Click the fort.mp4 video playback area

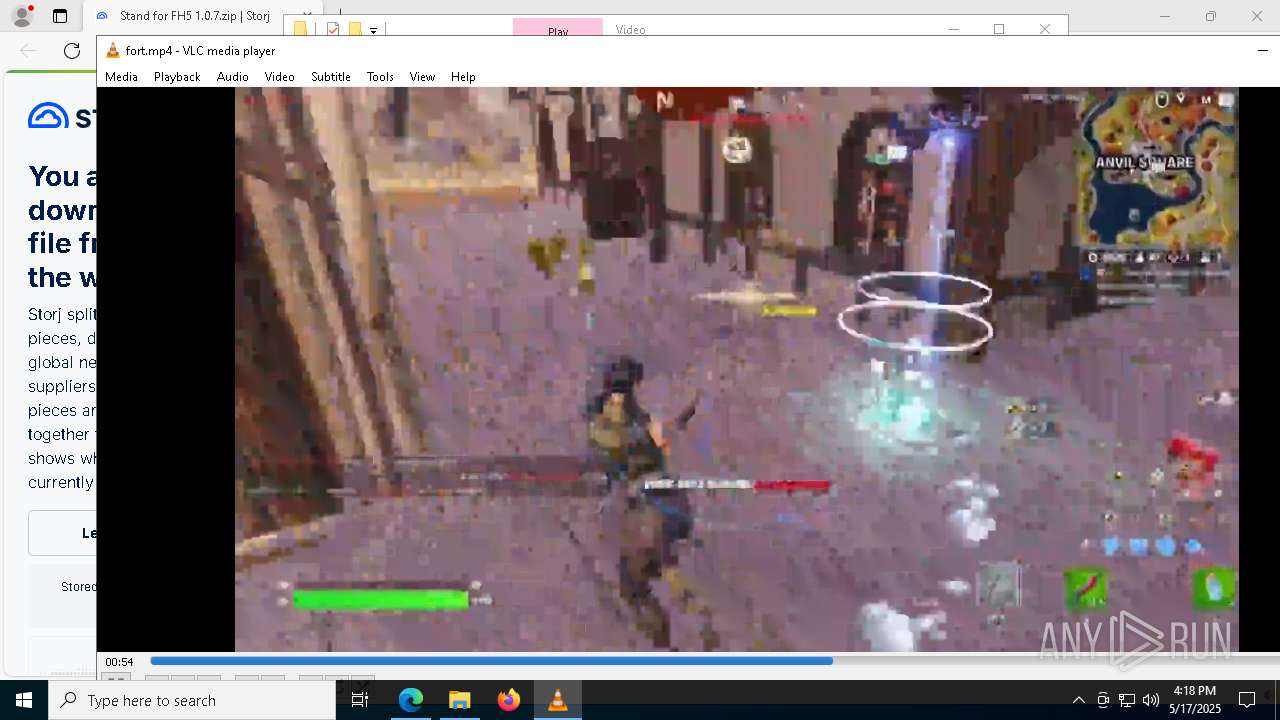pyautogui.click(x=736, y=369)
